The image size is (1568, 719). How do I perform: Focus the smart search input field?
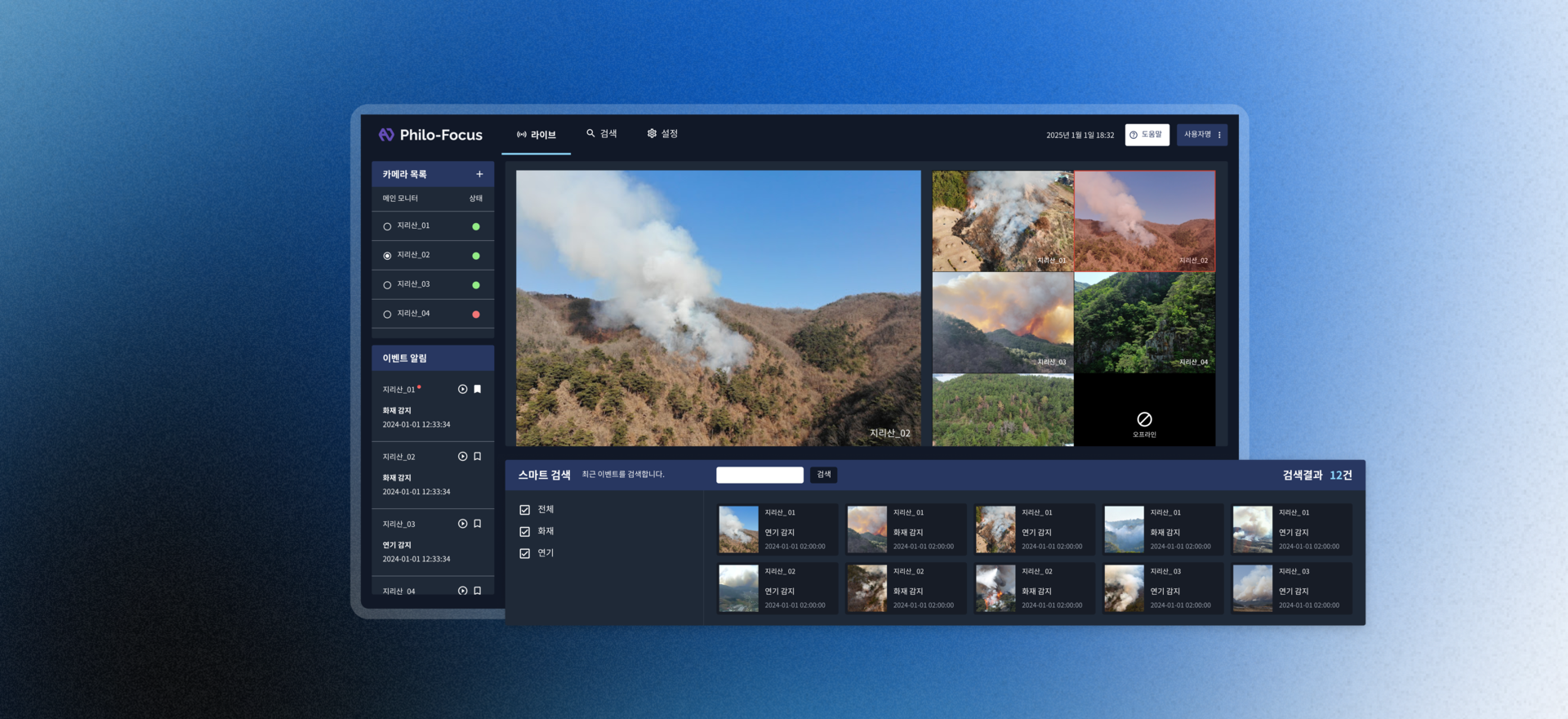[x=759, y=475]
